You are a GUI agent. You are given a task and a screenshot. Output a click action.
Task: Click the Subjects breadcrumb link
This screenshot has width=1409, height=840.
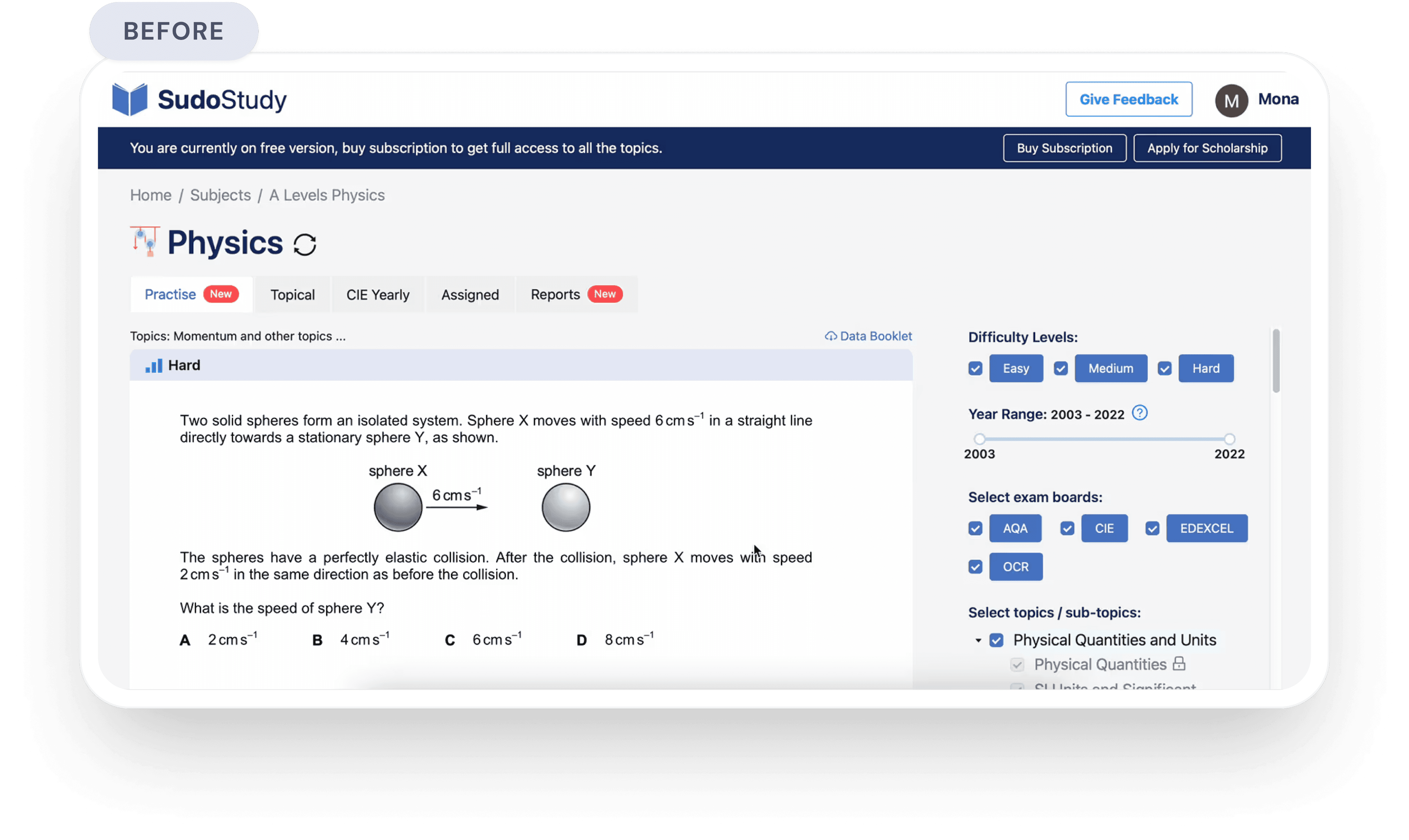[220, 195]
